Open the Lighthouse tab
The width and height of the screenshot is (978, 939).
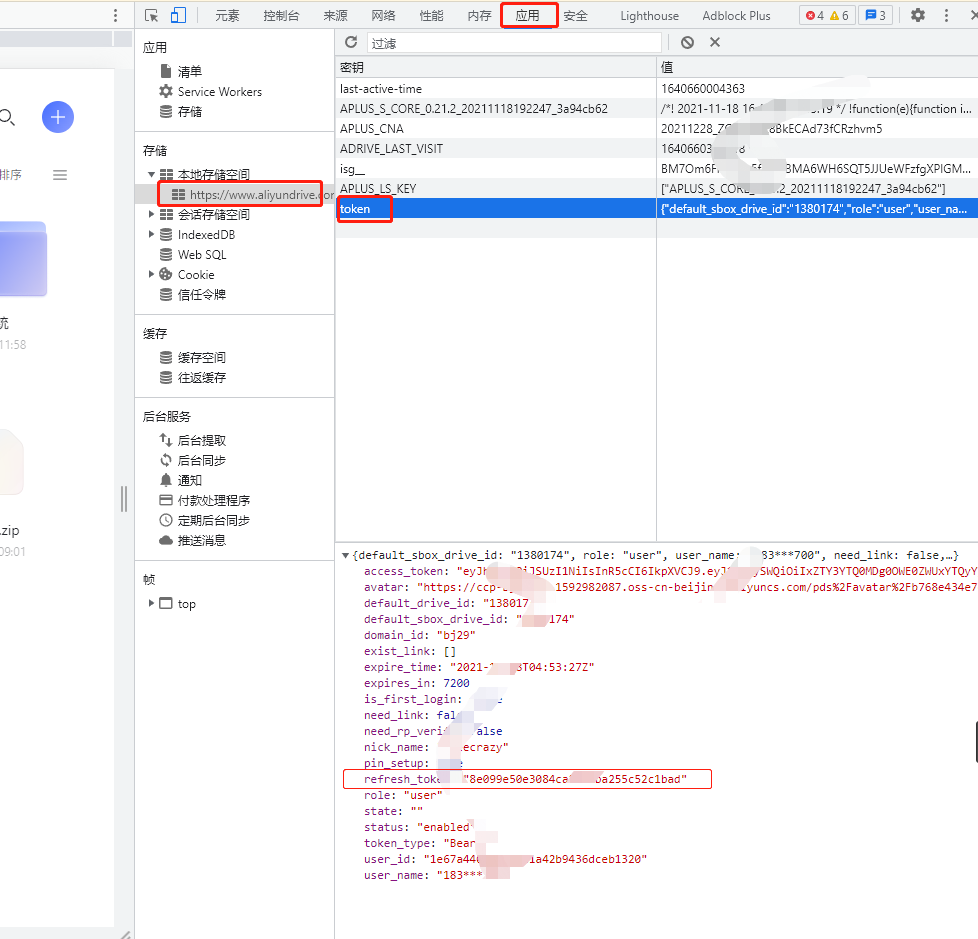click(x=649, y=15)
